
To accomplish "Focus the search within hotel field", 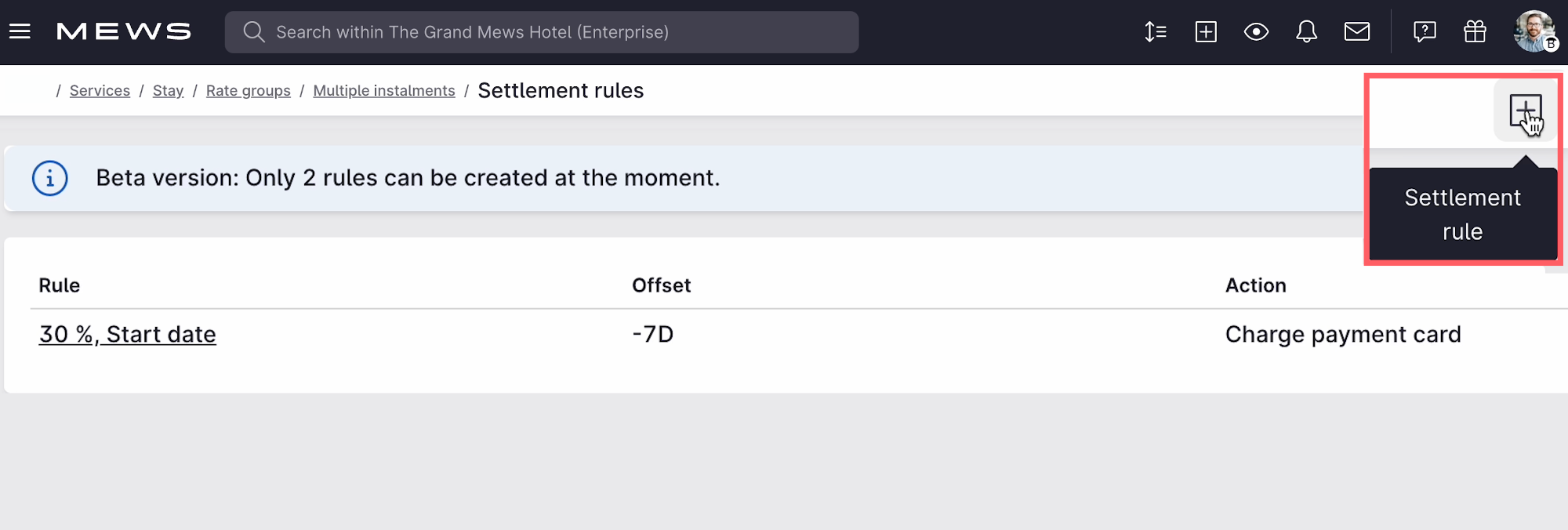I will tap(542, 32).
